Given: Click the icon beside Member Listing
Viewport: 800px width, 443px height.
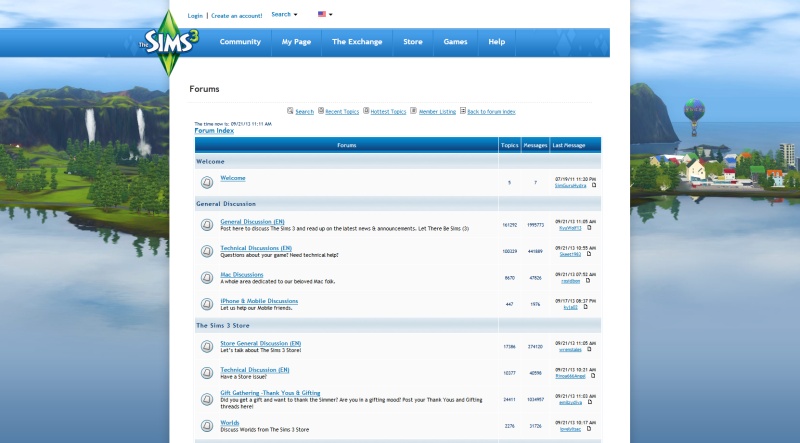Looking at the screenshot, I should coord(413,111).
